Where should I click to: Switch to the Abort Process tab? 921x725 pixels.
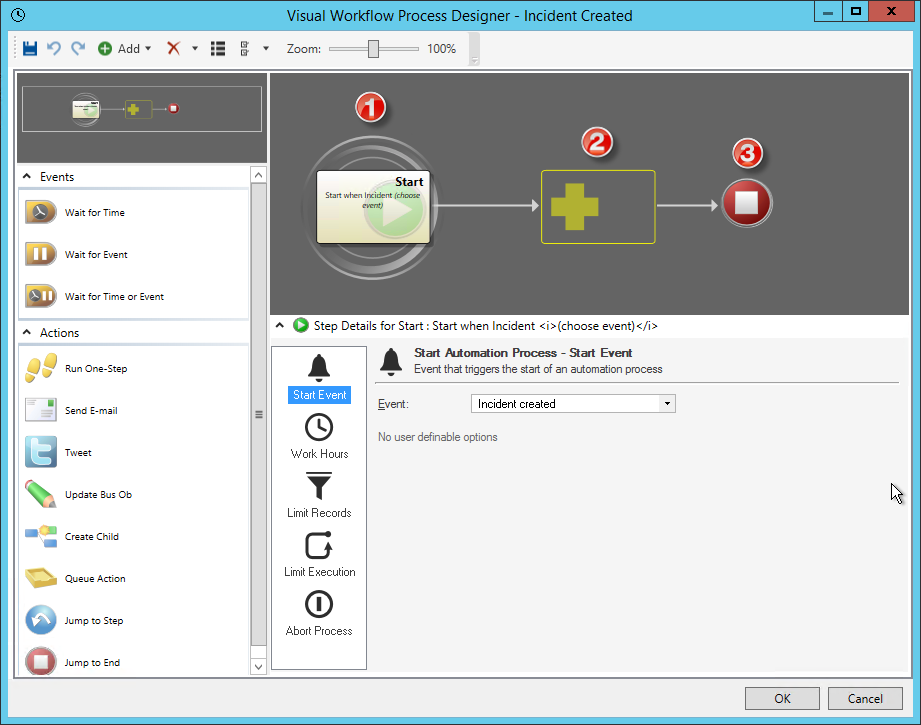(x=319, y=613)
